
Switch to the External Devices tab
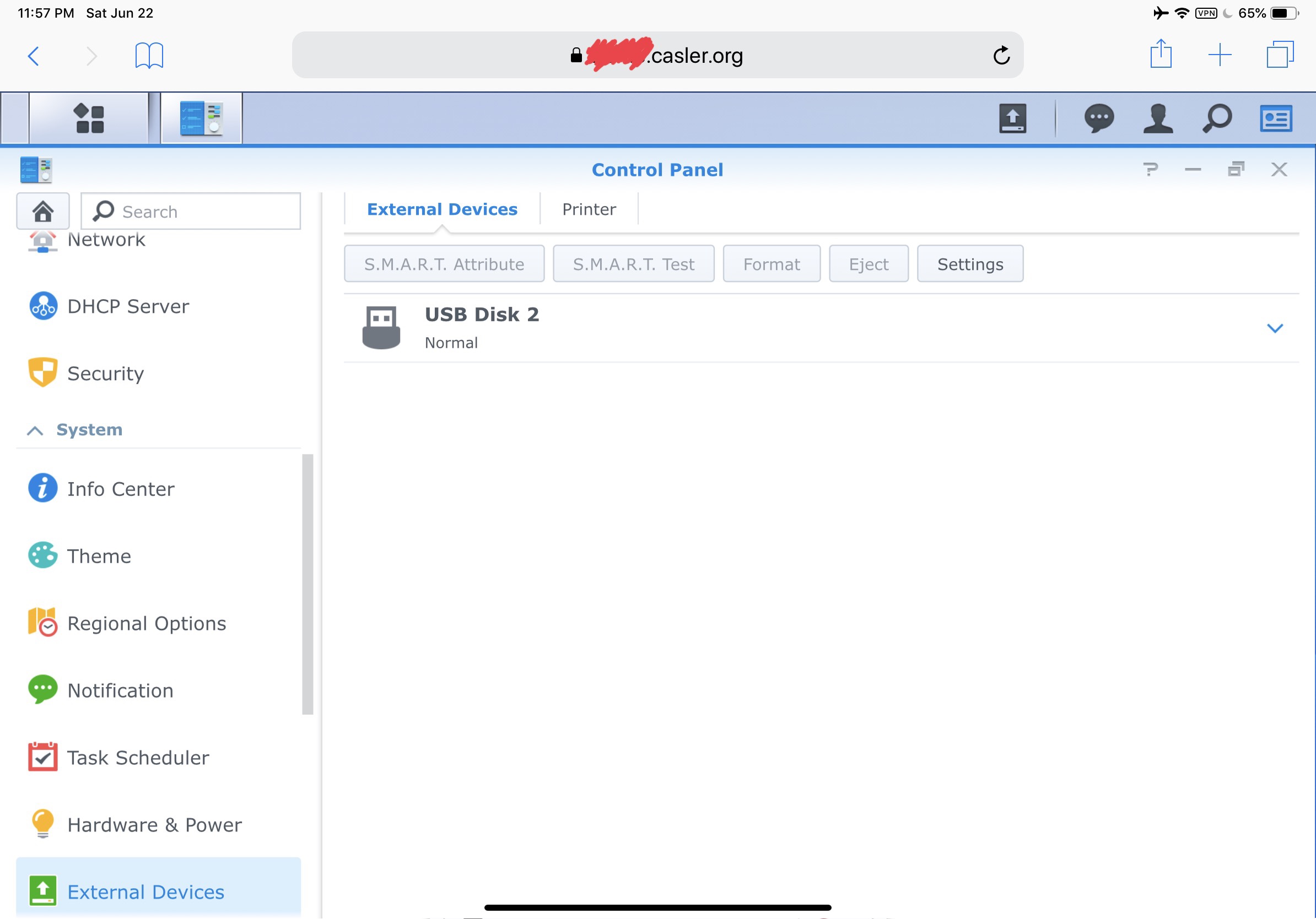pos(442,209)
